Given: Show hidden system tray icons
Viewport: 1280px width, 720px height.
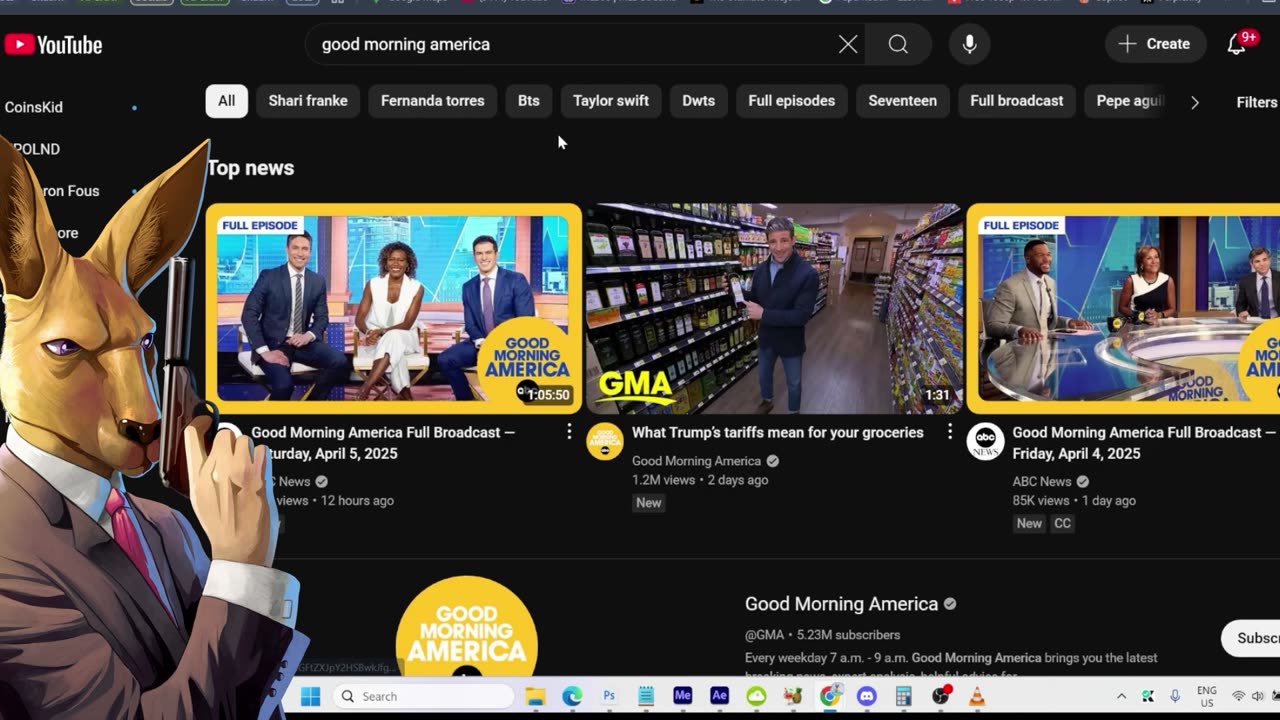Looking at the screenshot, I should [1121, 696].
